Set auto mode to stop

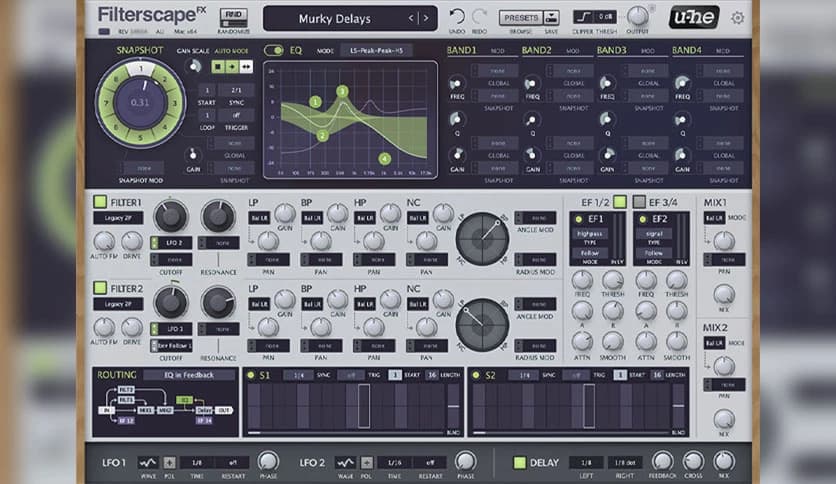(x=218, y=67)
